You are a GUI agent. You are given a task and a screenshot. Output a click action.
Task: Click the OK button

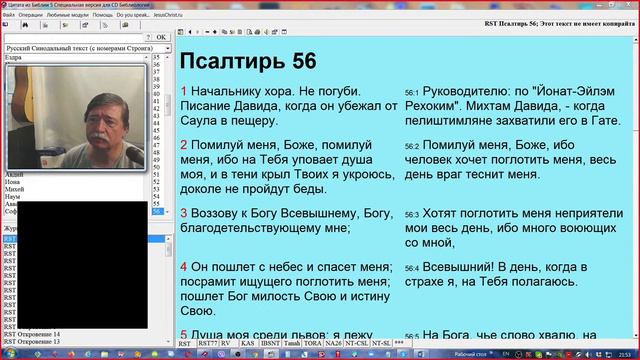162,37
